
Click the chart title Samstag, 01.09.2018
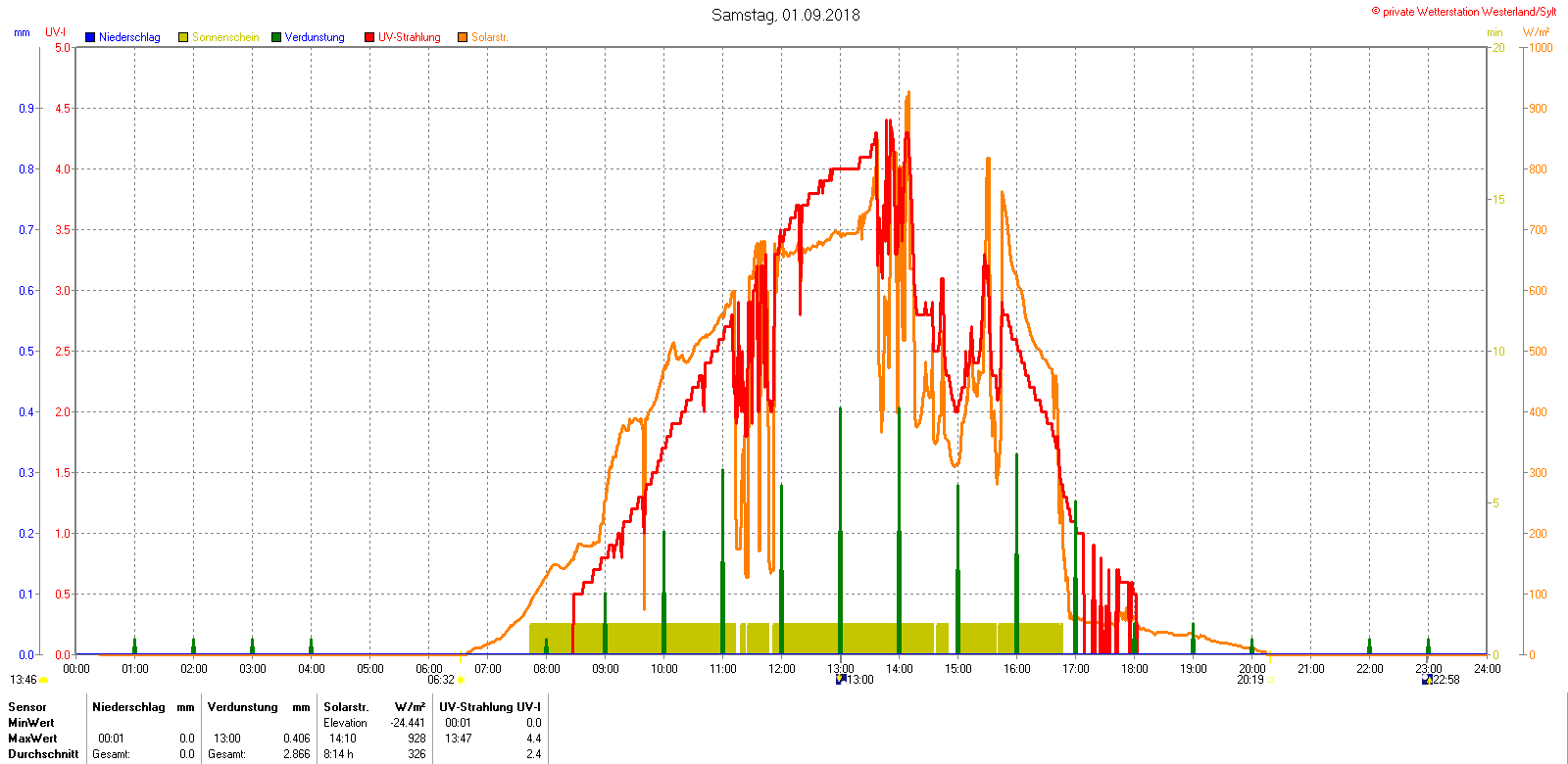786,15
